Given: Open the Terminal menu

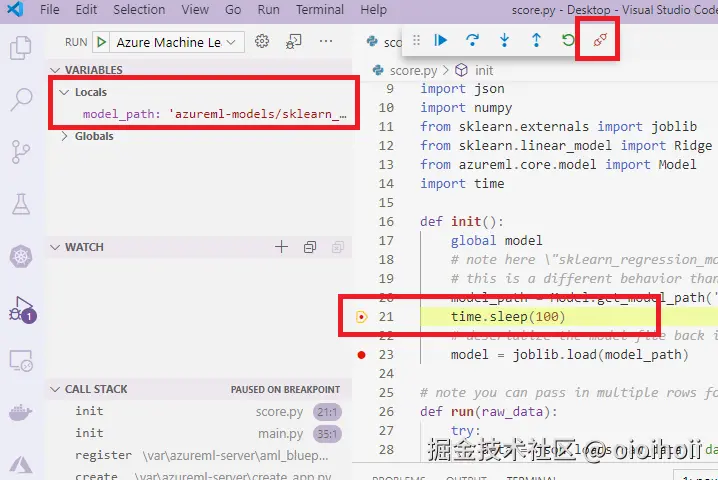Looking at the screenshot, I should pyautogui.click(x=320, y=10).
